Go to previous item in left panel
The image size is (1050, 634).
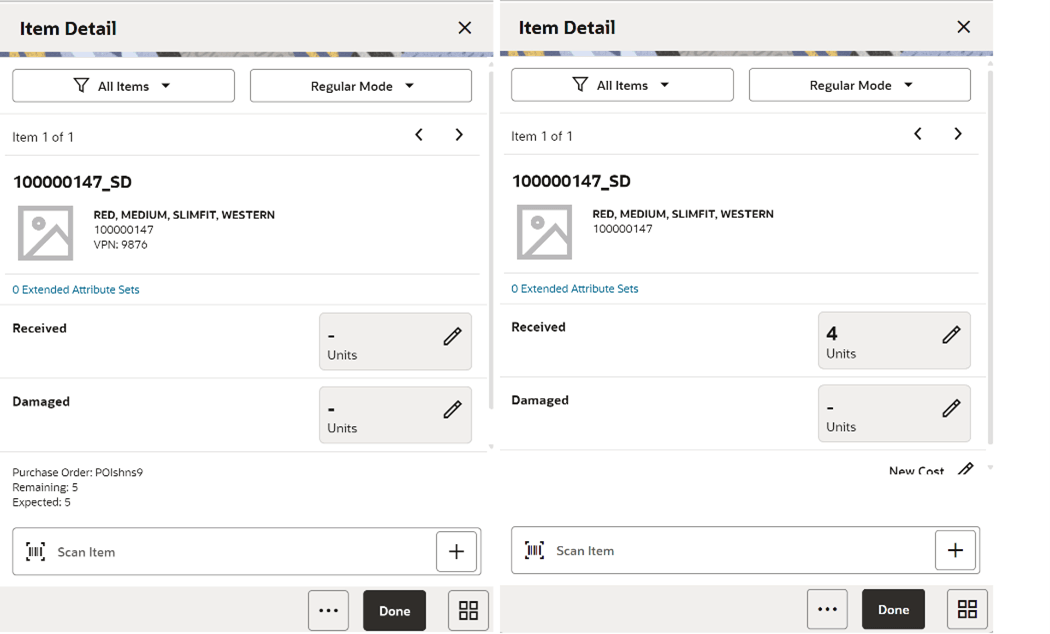pos(419,135)
